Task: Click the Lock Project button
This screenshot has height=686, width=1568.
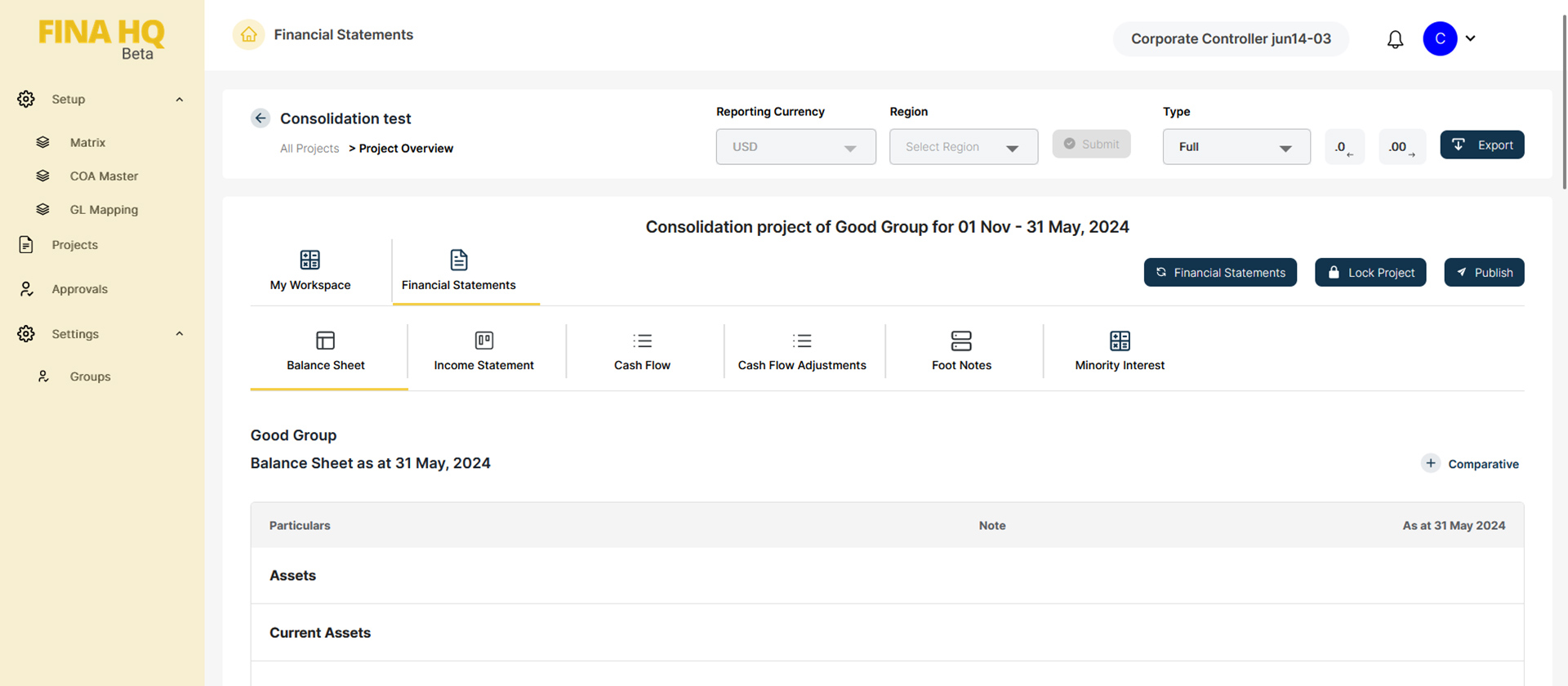Action: (1370, 273)
